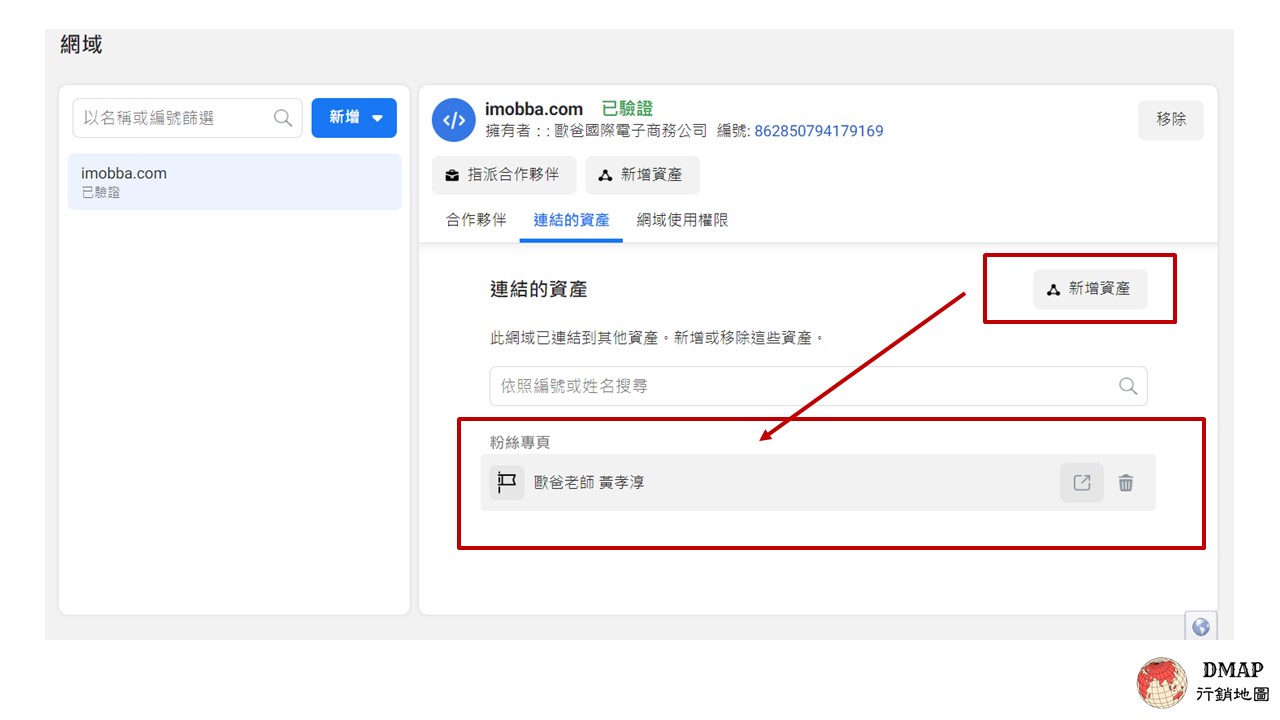Click the search magnifier in domain filter box
1280x720 pixels.
(x=283, y=118)
